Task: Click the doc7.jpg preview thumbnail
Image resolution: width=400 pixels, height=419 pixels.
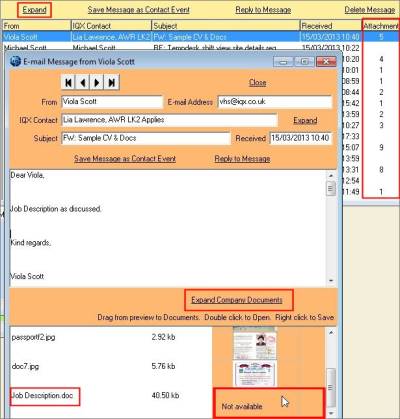Action: point(255,374)
